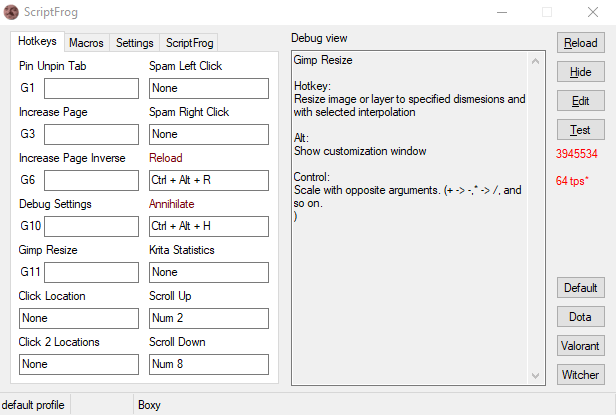Select the ScriptFrog tab
This screenshot has width=616, height=415.
coord(189,42)
